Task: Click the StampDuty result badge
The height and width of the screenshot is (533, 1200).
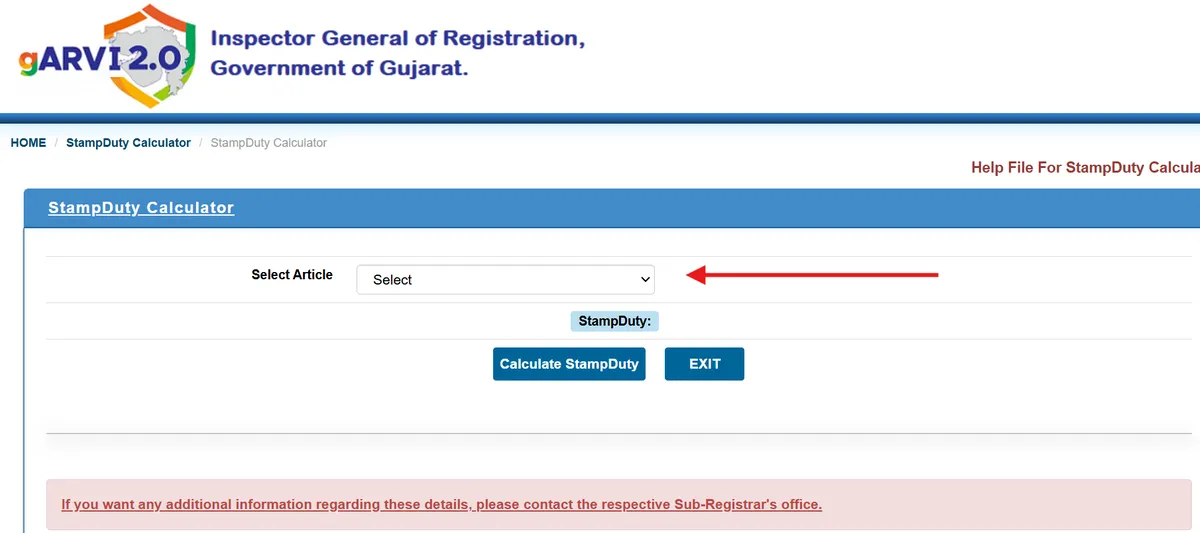Action: click(614, 321)
